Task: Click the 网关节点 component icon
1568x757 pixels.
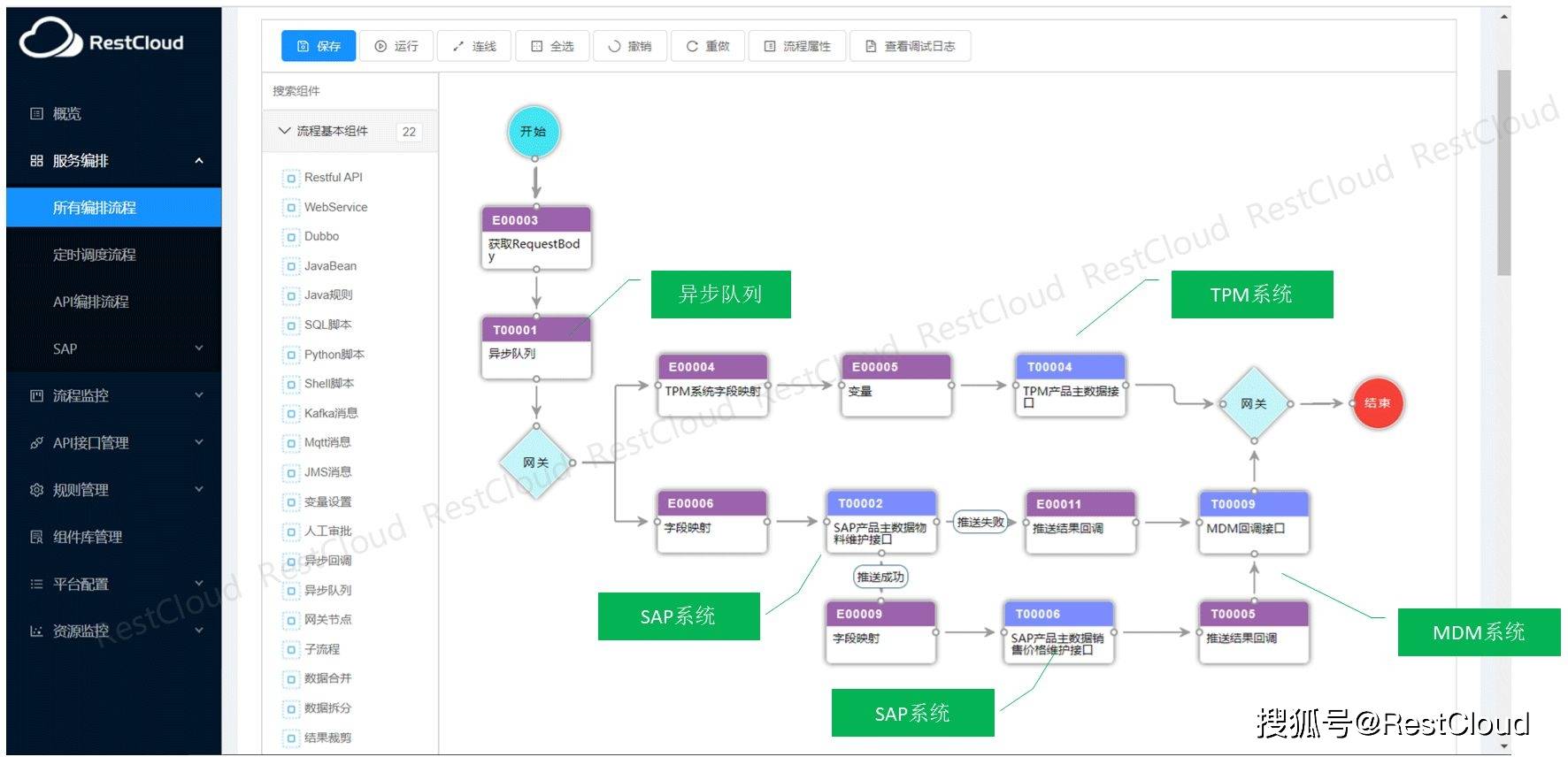Action: pyautogui.click(x=291, y=620)
